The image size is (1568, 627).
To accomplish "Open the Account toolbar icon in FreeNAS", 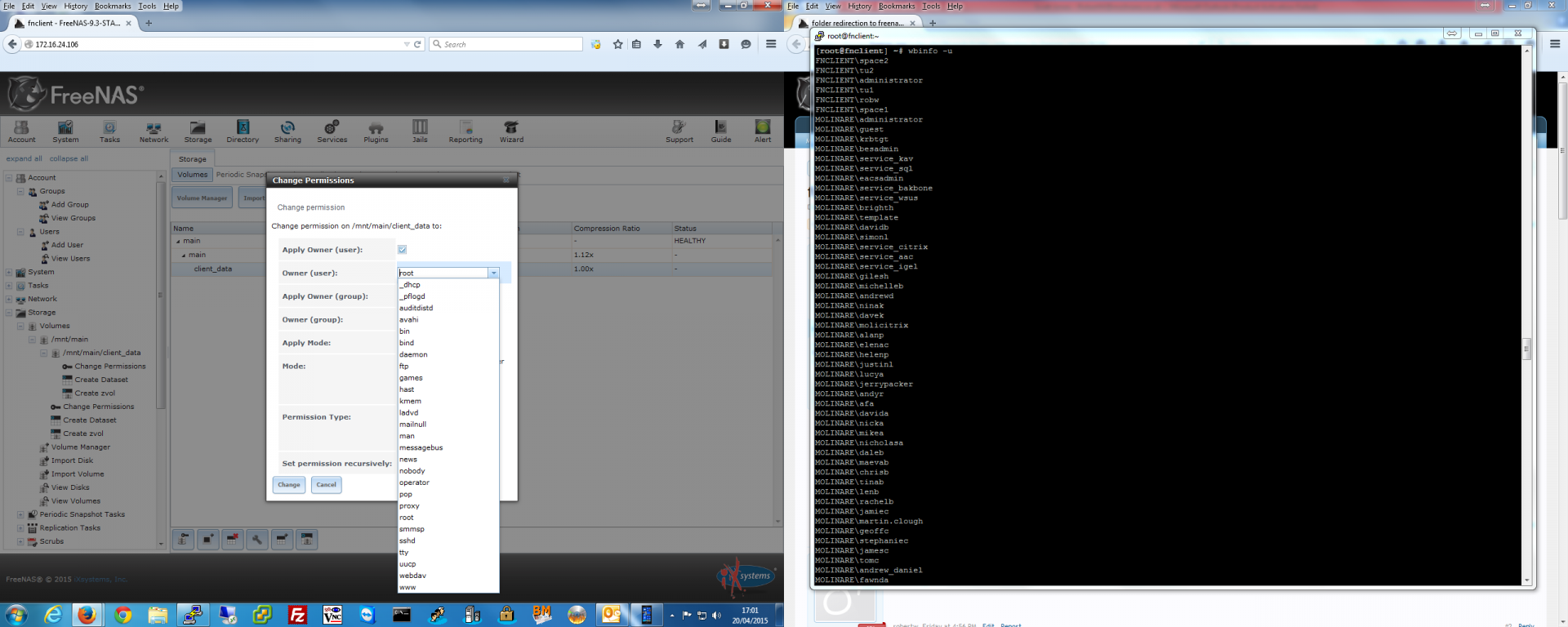I will [x=22, y=131].
